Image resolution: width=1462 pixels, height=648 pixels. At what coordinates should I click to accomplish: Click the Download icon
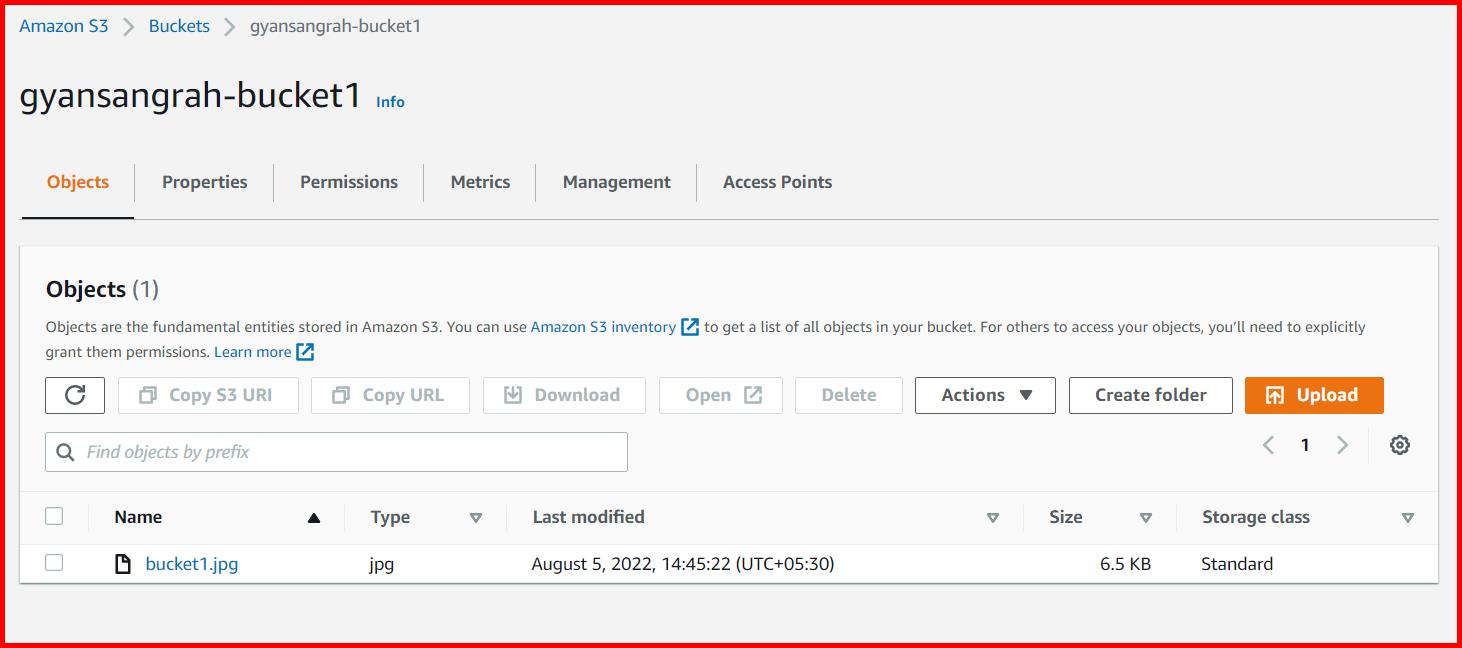tap(514, 395)
